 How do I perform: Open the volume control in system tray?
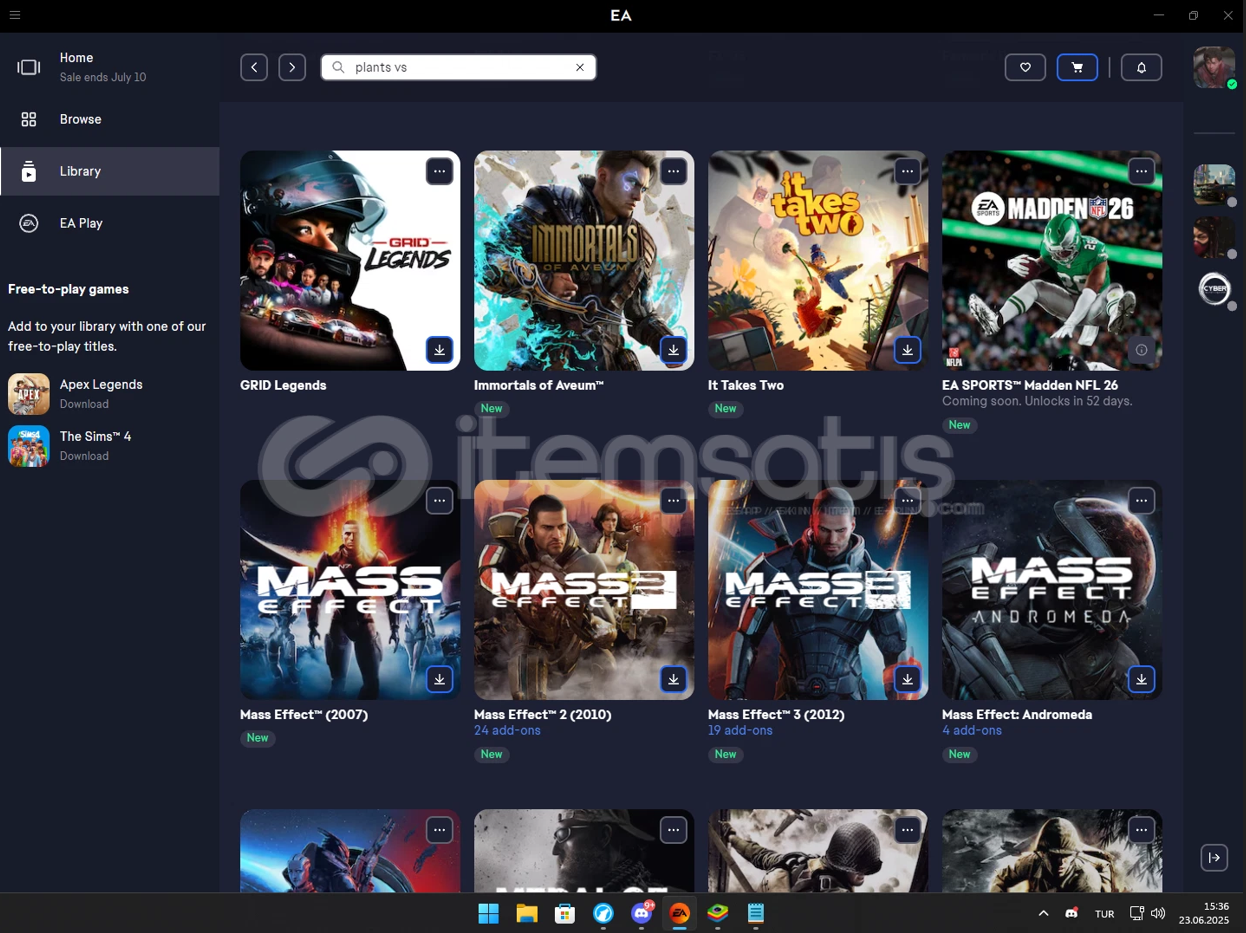[1158, 913]
